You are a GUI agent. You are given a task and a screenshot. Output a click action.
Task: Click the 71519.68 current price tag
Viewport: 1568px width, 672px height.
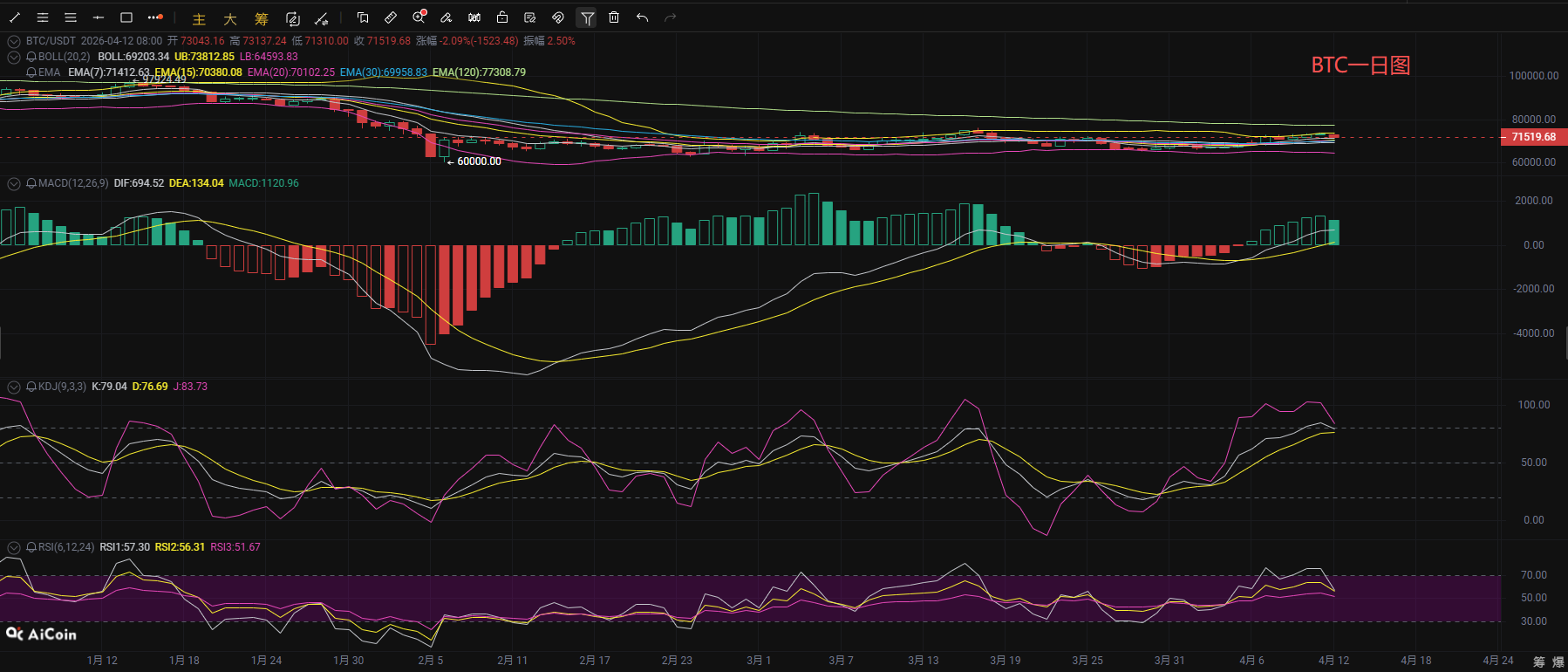(1533, 137)
